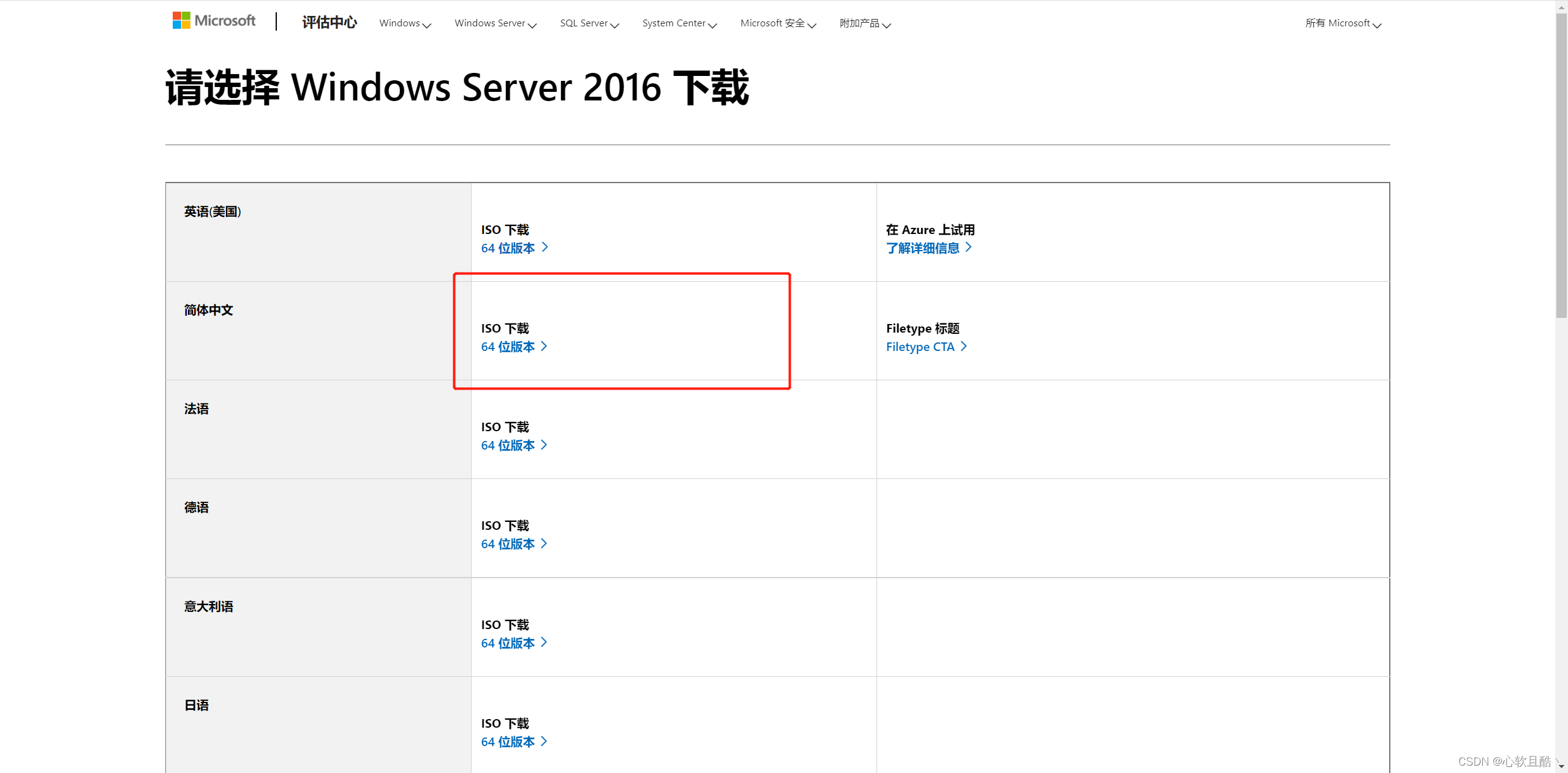This screenshot has height=773, width=1568.
Task: Click chevron arrow next to 了解详细信息
Action: [969, 247]
